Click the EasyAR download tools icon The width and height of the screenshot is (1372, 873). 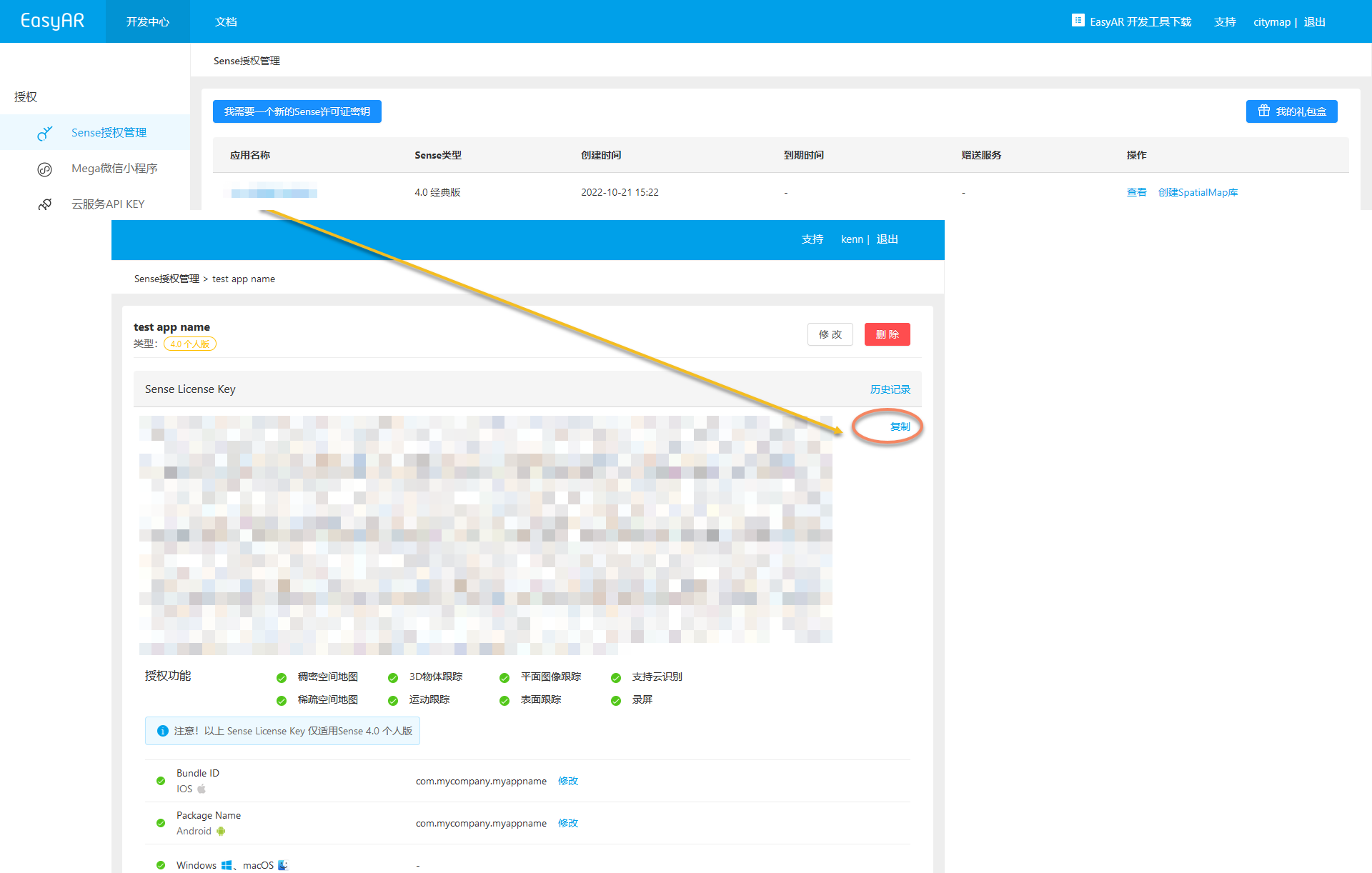click(1078, 21)
